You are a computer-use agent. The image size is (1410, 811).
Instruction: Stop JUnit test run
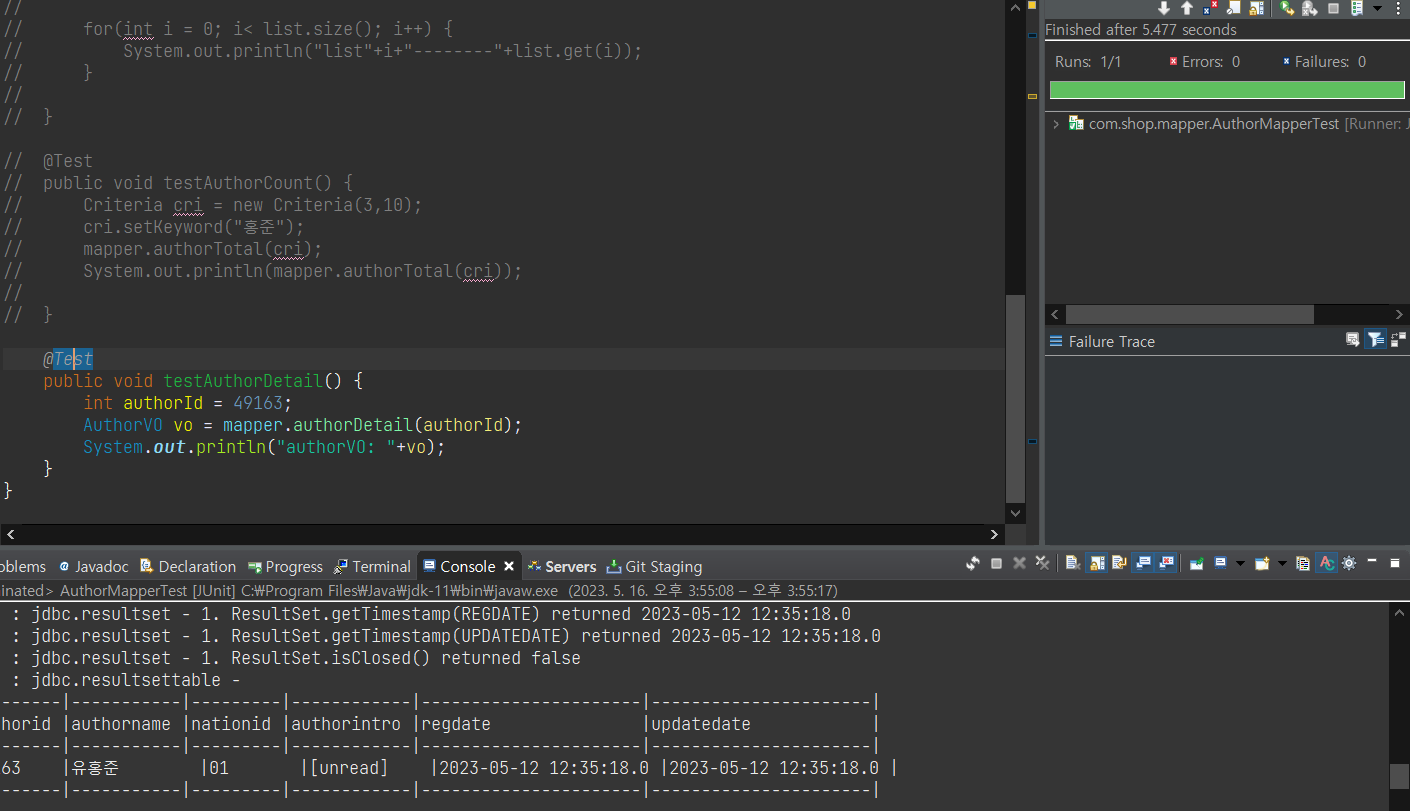tap(1333, 8)
